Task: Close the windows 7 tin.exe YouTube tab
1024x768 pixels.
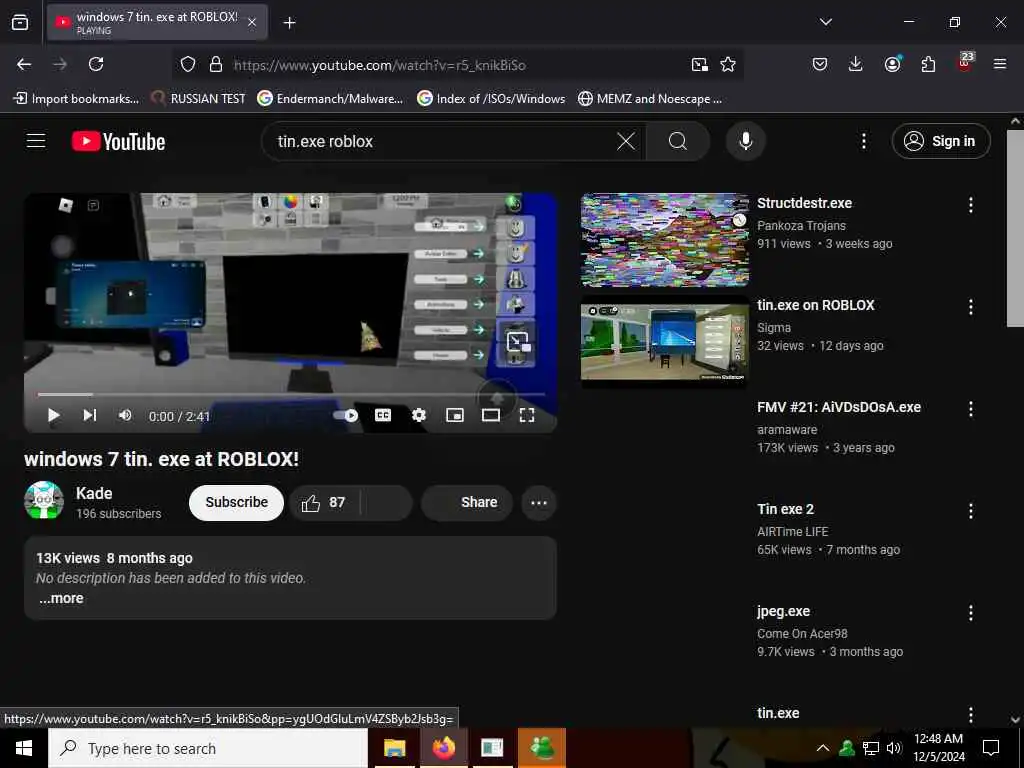Action: tap(252, 22)
